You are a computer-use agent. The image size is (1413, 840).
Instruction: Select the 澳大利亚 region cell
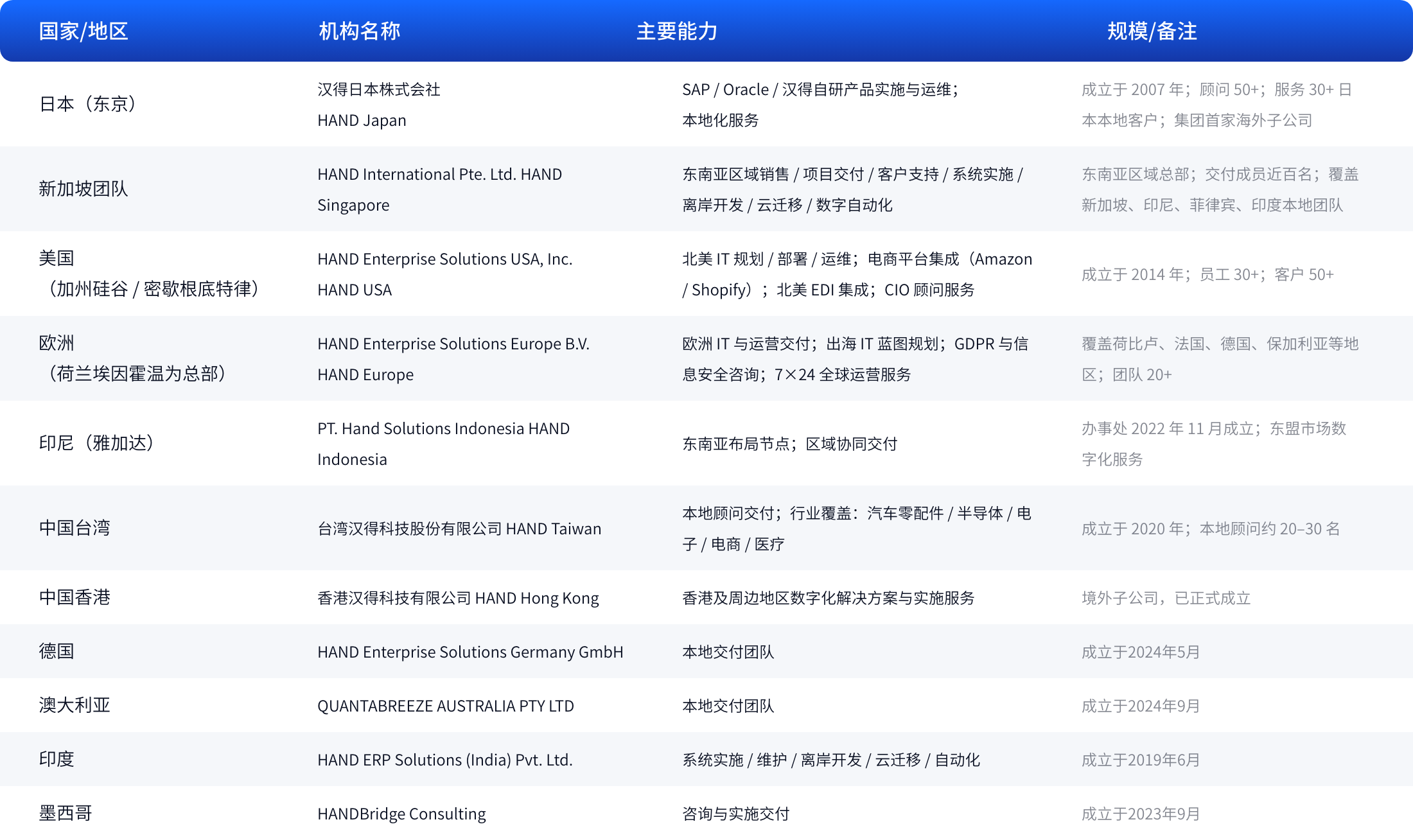click(x=75, y=705)
